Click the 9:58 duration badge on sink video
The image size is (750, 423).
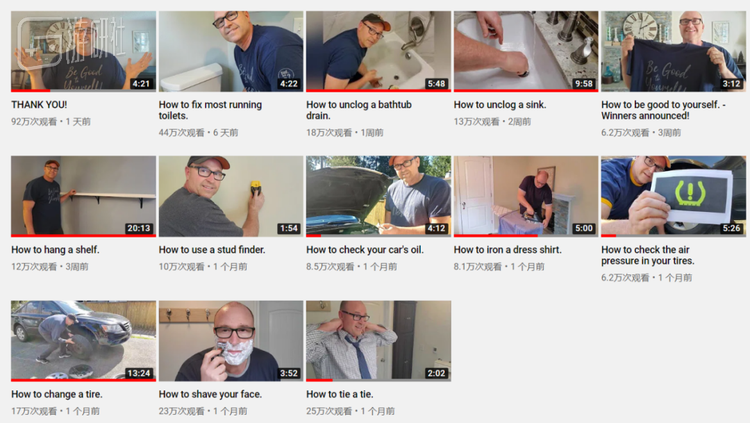pos(584,84)
